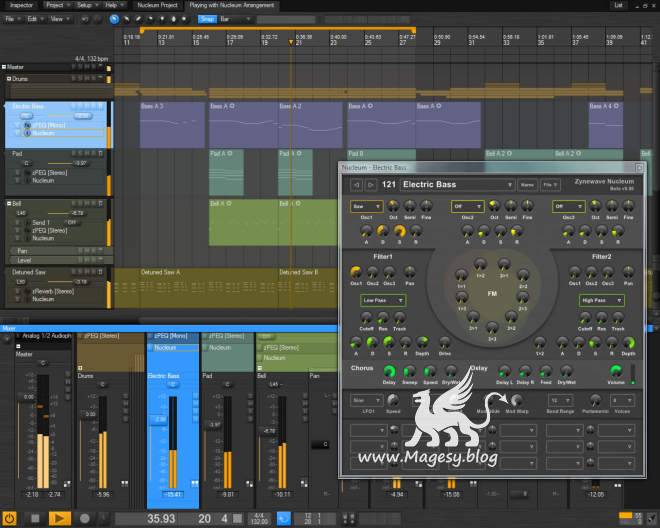Click the Master mixer fader handle
660x528 pixels.
26,397
